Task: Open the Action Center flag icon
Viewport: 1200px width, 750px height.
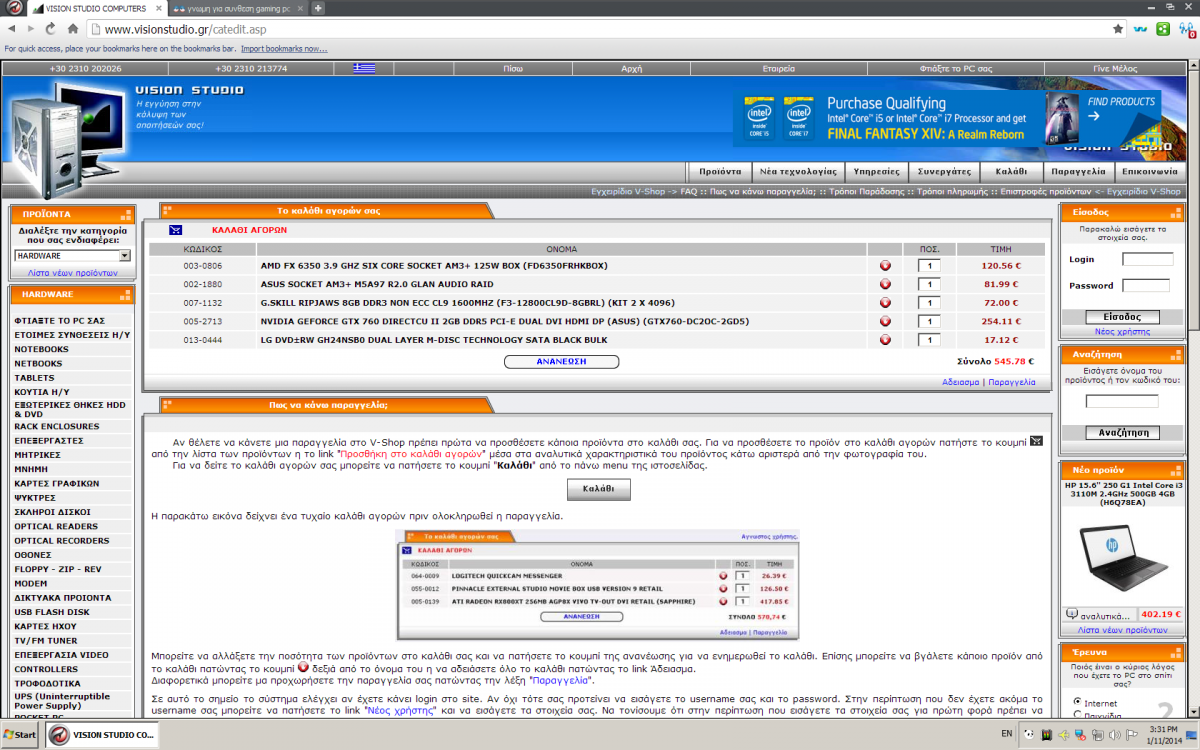Action: [x=1133, y=735]
